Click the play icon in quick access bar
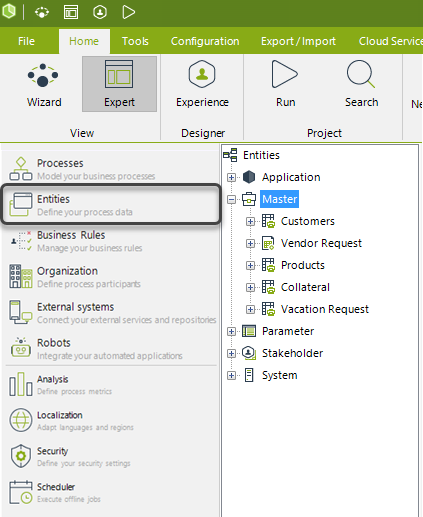 coord(128,12)
